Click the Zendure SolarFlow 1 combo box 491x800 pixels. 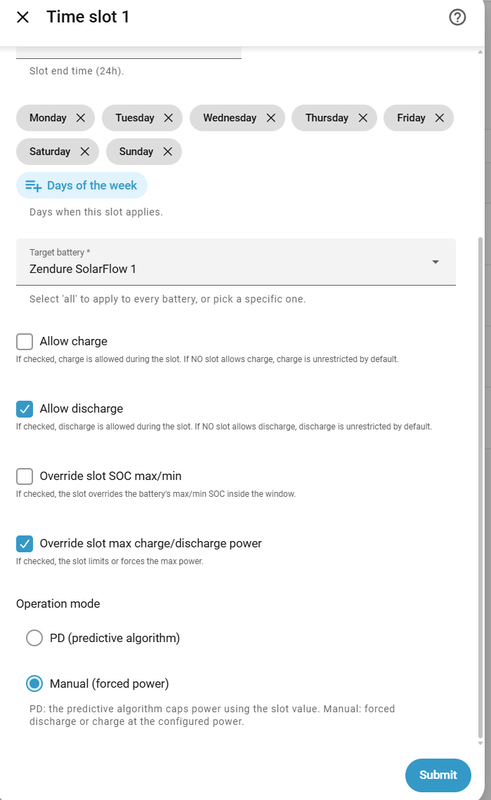(x=236, y=262)
